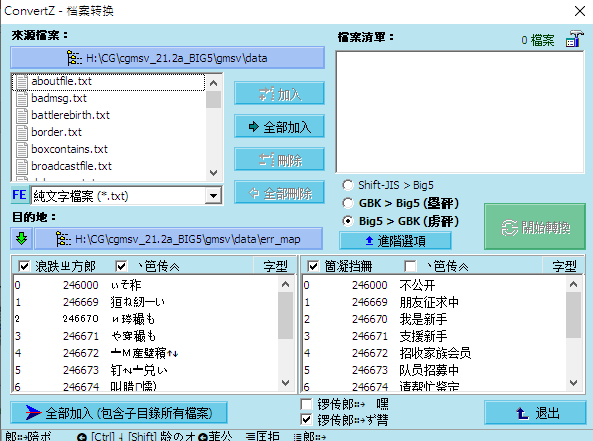Click the file list scroll down arrow
Image resolution: width=593 pixels, height=441 pixels.
click(x=213, y=173)
